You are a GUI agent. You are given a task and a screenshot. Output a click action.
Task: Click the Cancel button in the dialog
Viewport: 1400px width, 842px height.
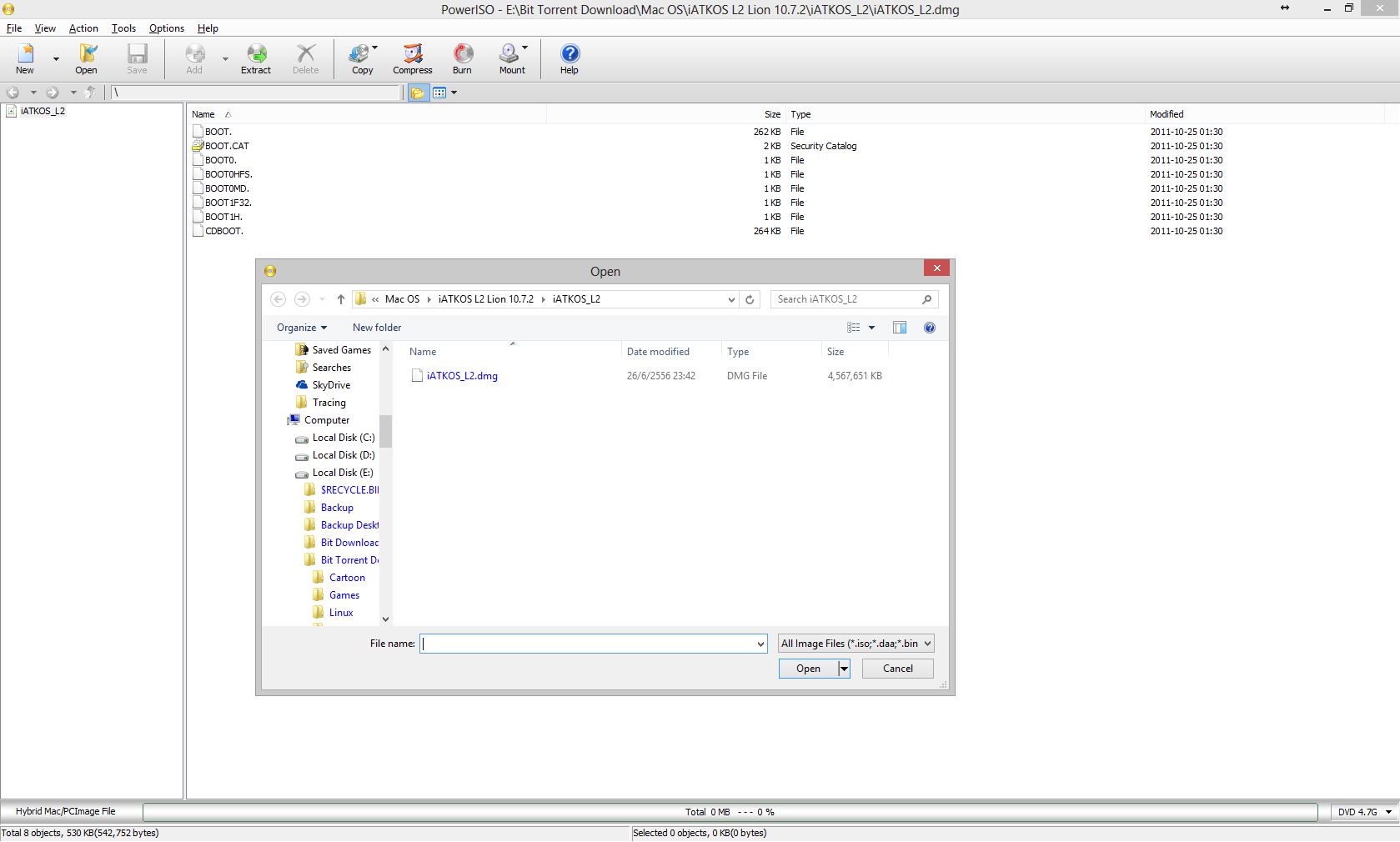click(898, 669)
